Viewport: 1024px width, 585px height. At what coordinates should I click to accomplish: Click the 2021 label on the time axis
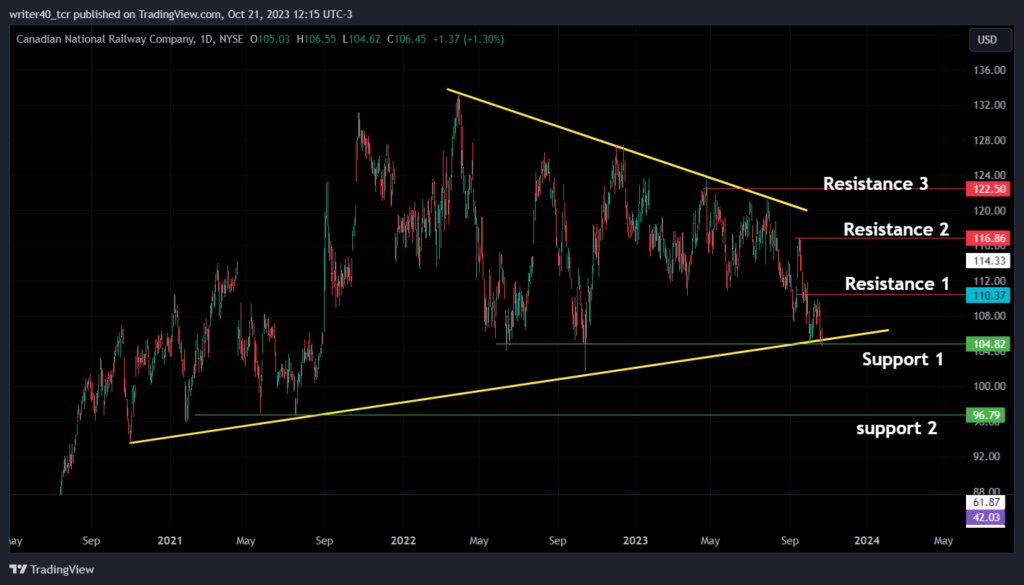(x=170, y=541)
